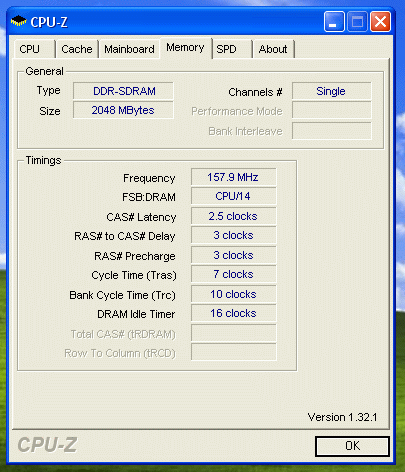
Task: Click the CPU-Z title bar text
Action: 49,22
